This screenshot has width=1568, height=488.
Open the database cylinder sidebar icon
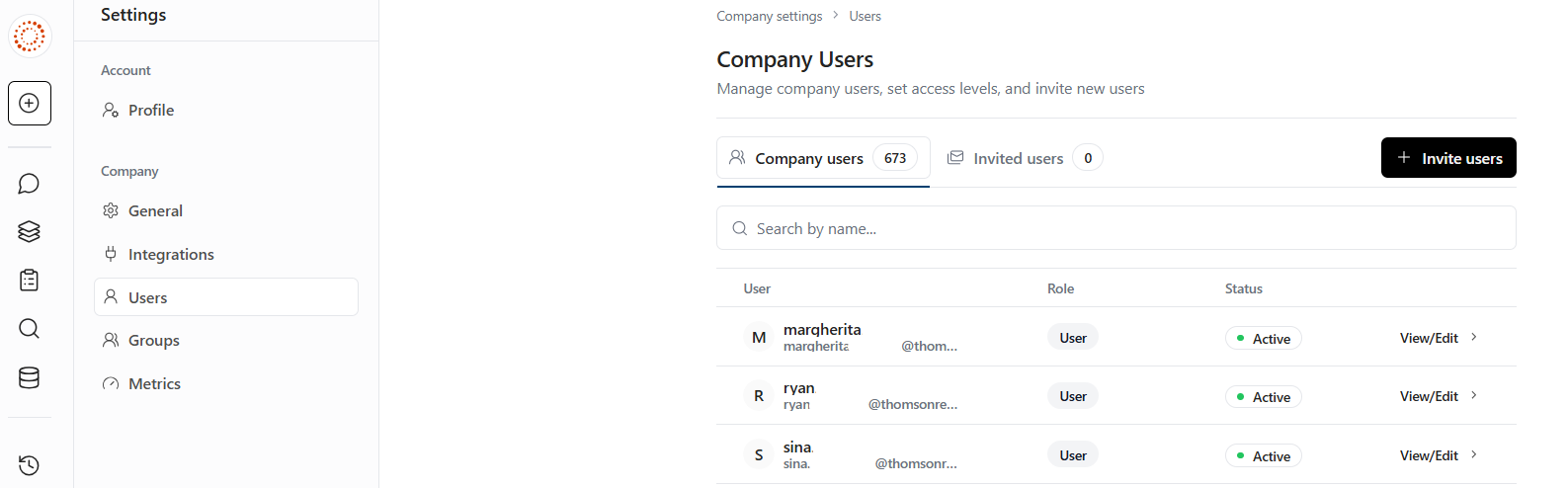coord(30,377)
